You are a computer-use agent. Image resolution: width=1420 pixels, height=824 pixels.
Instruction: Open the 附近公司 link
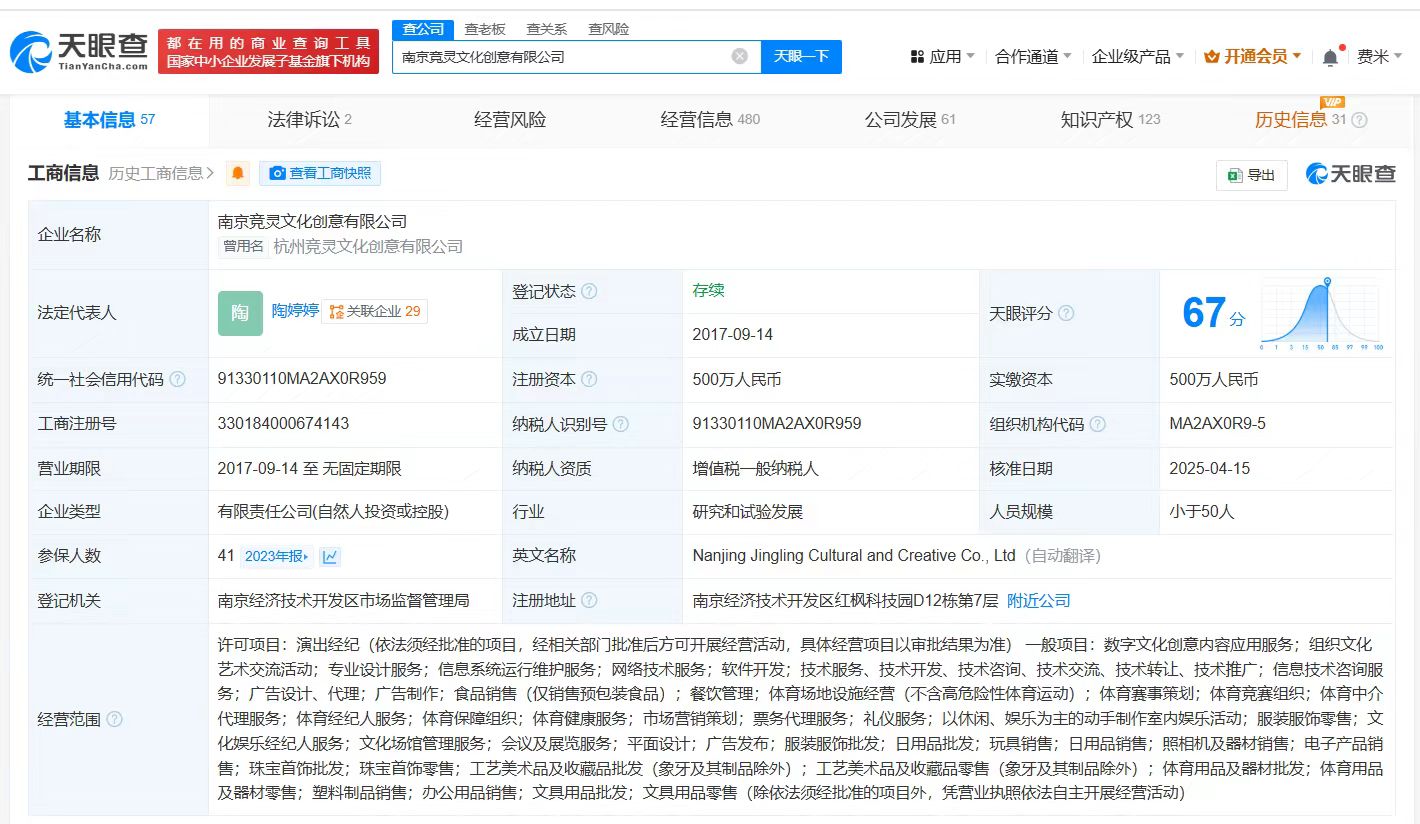1038,600
